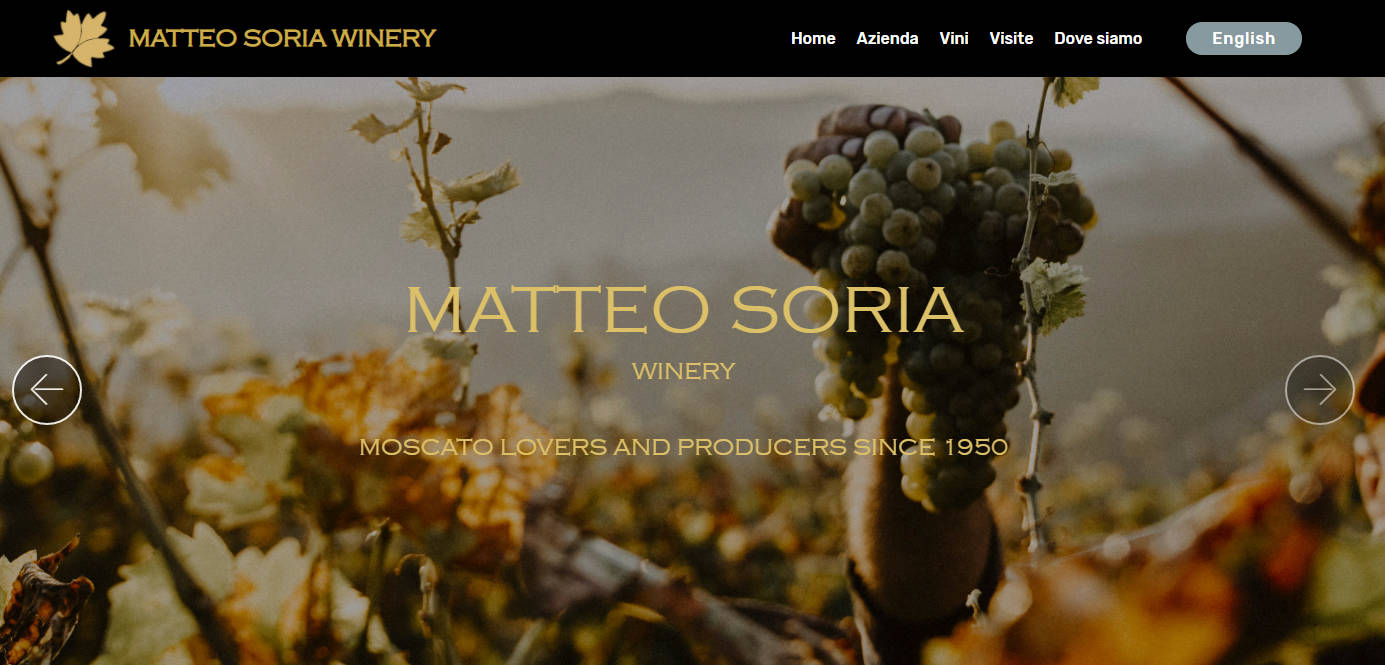Go to previous slide with left arrow
1385x665 pixels.
coord(47,390)
